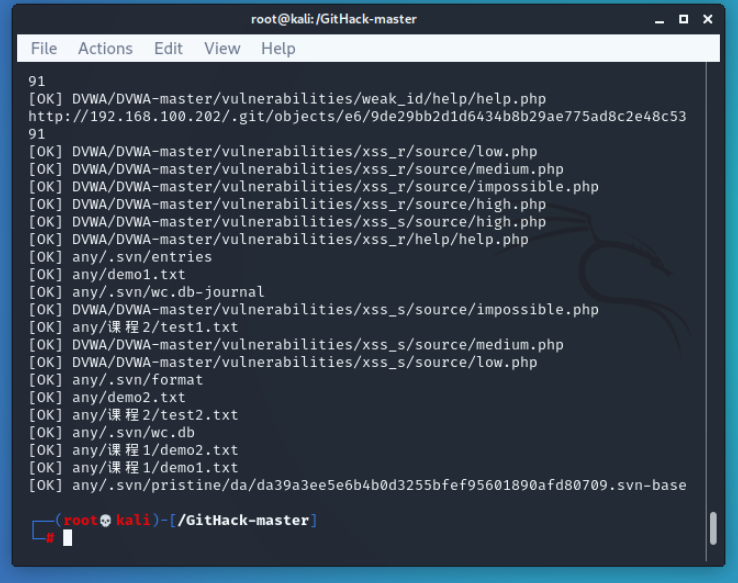Click the xss_s/source/impossible.php line
Viewport: 738px width, 583px height.
[313, 310]
